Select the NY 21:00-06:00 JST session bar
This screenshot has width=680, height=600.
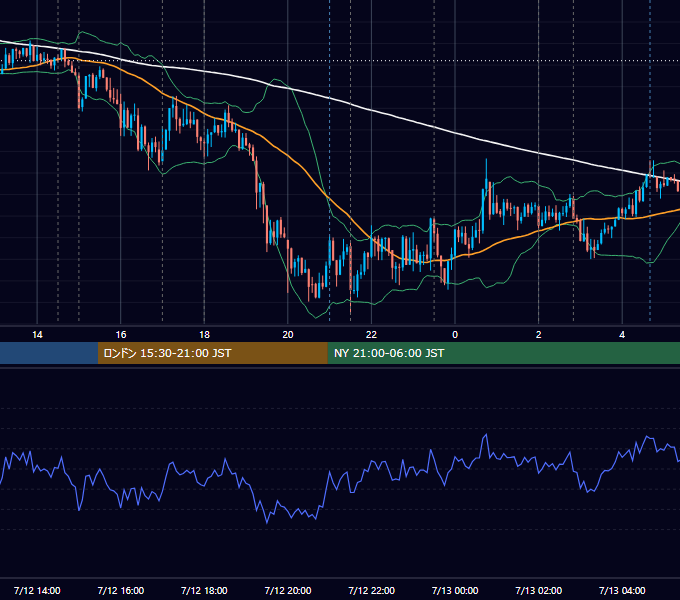(503, 353)
